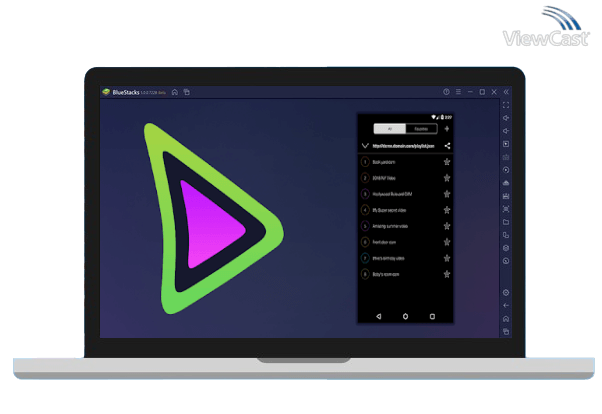This screenshot has height=414, width=602.
Task: Tap the Android home circle in the phone nav bar
Action: (x=405, y=316)
